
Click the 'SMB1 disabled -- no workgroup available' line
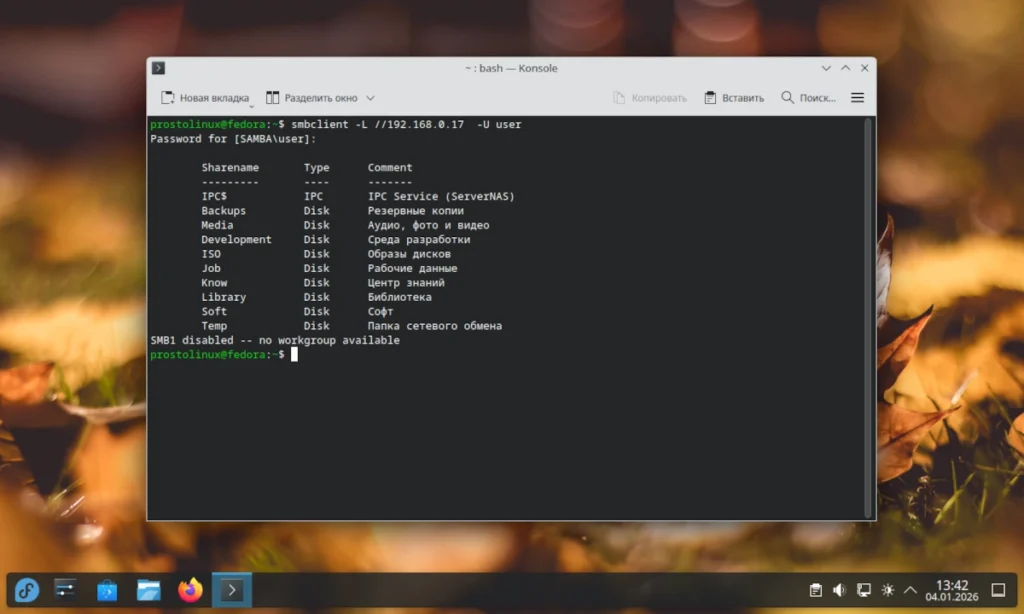[x=275, y=340]
